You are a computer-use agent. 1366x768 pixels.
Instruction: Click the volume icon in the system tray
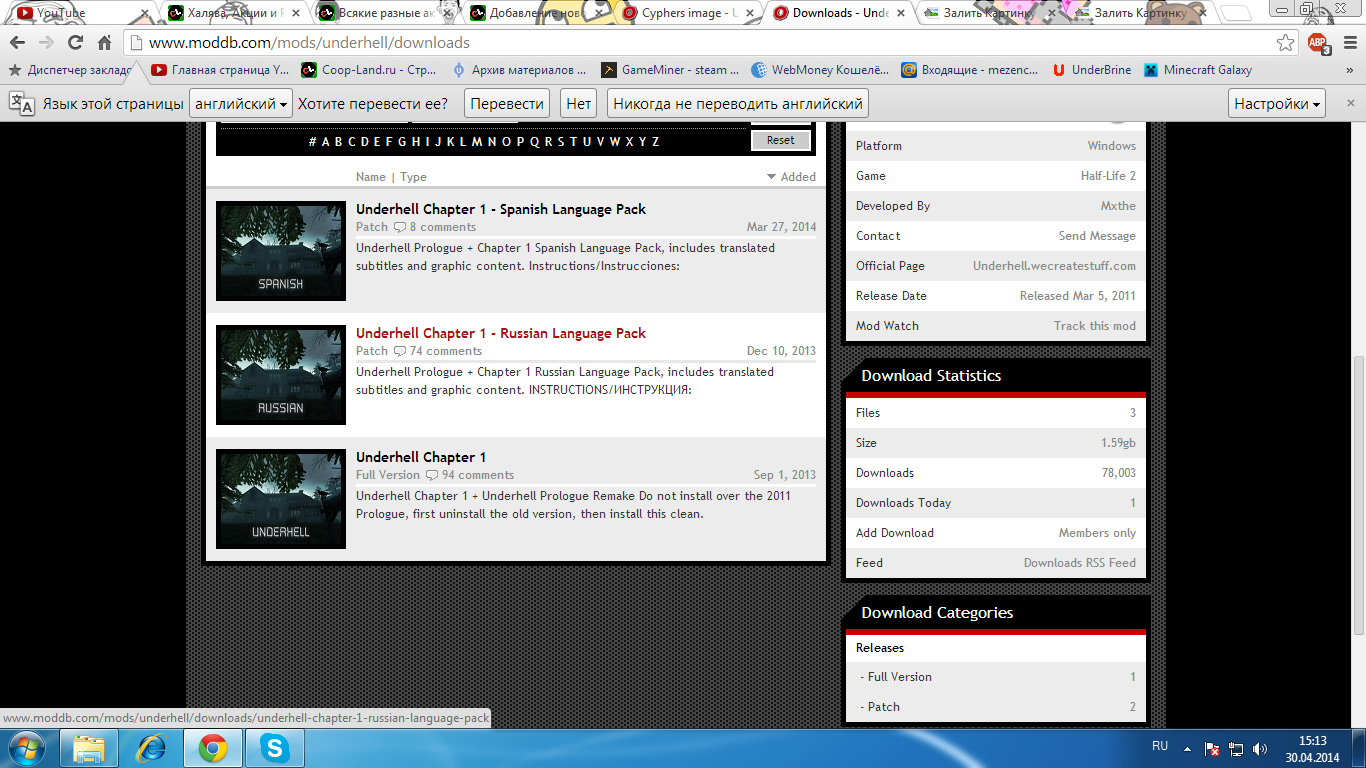[1259, 748]
